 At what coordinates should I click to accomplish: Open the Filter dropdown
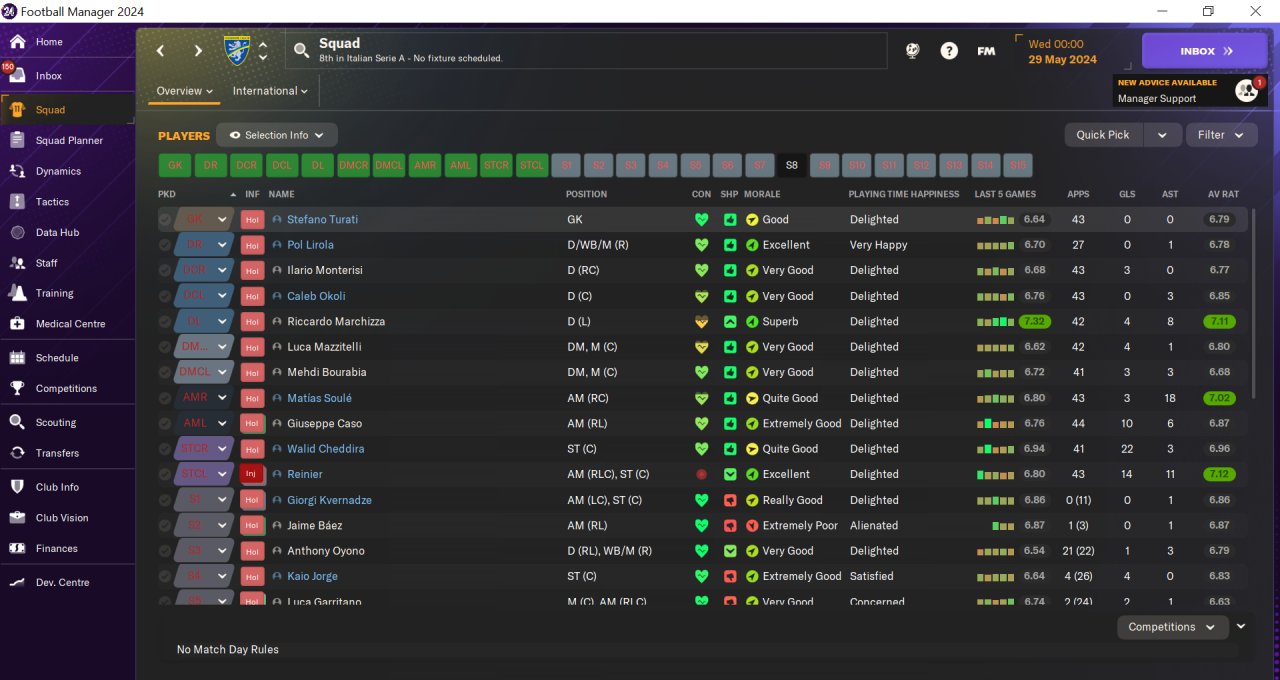[1221, 135]
